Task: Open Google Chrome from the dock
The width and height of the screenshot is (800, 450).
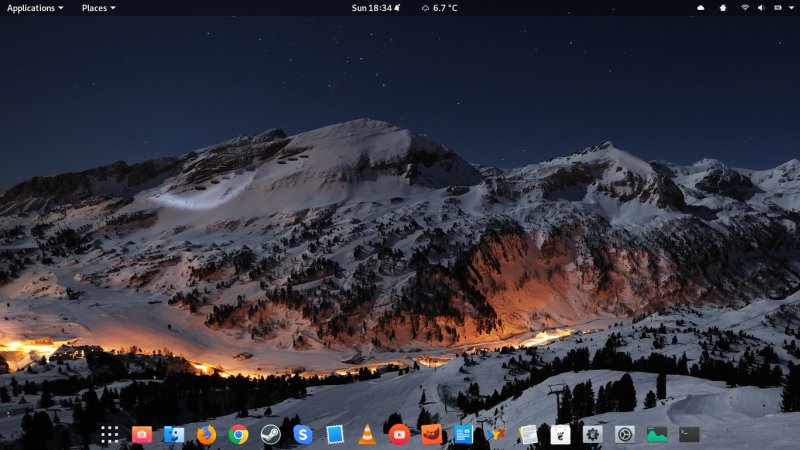Action: 238,434
